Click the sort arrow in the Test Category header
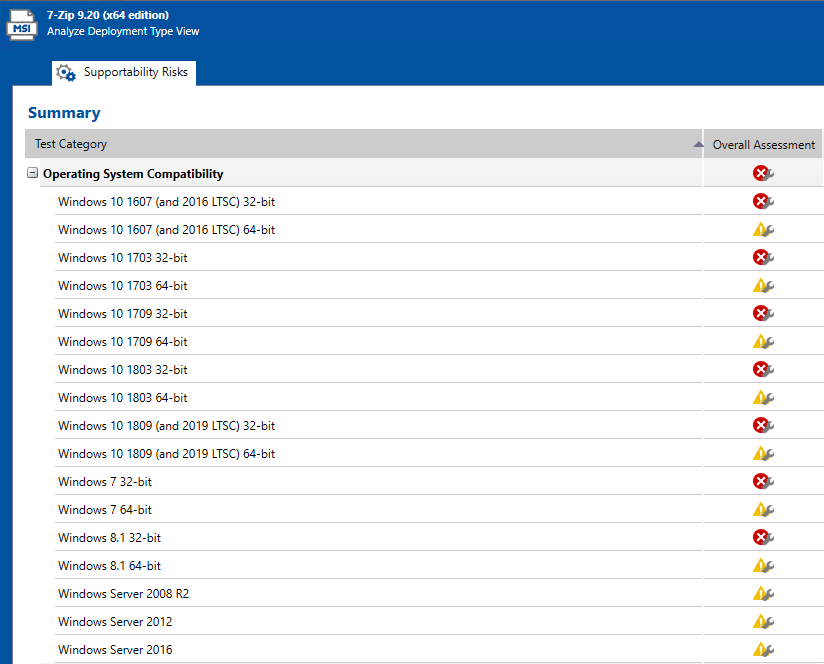The height and width of the screenshot is (664, 824). (698, 145)
